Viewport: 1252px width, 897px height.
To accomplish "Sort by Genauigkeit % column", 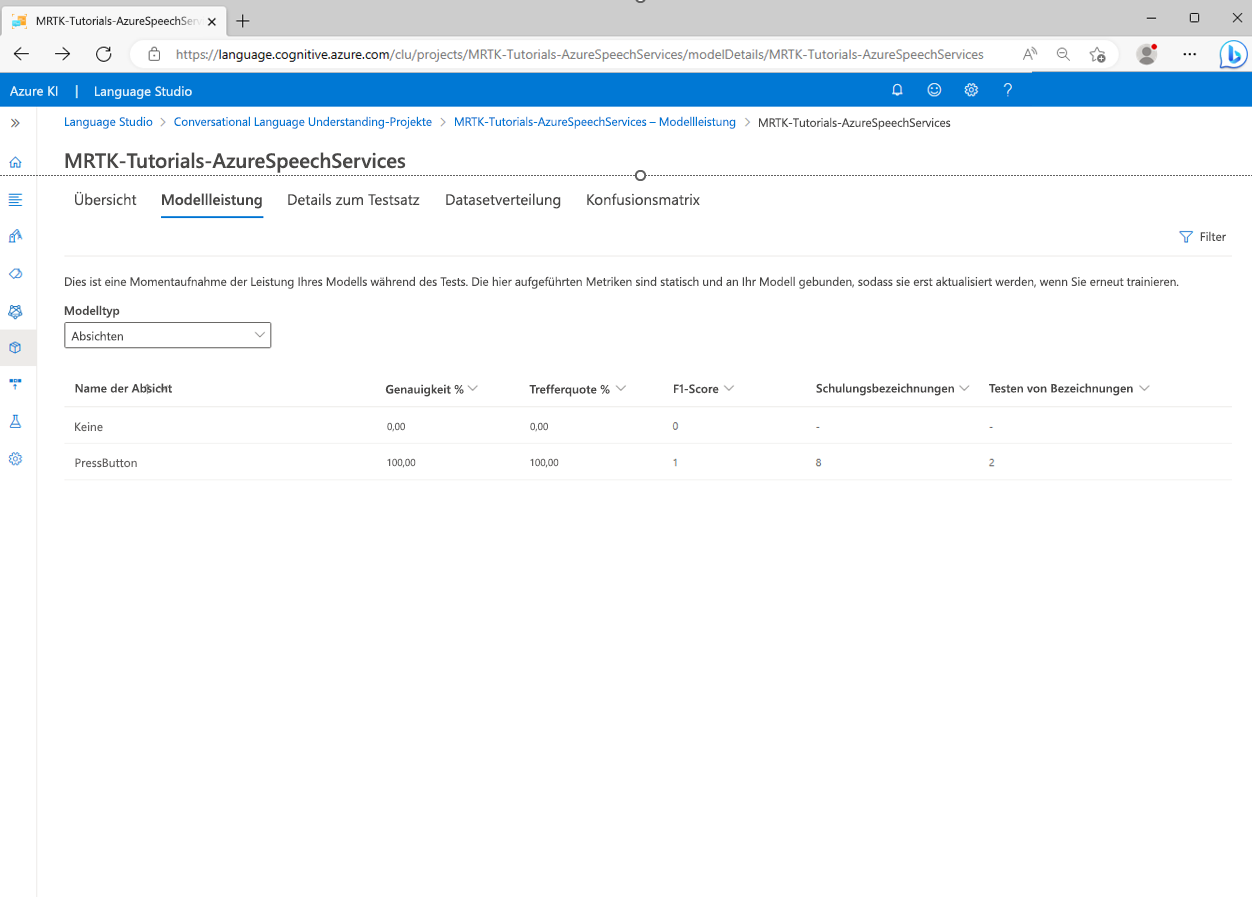I will click(473, 388).
